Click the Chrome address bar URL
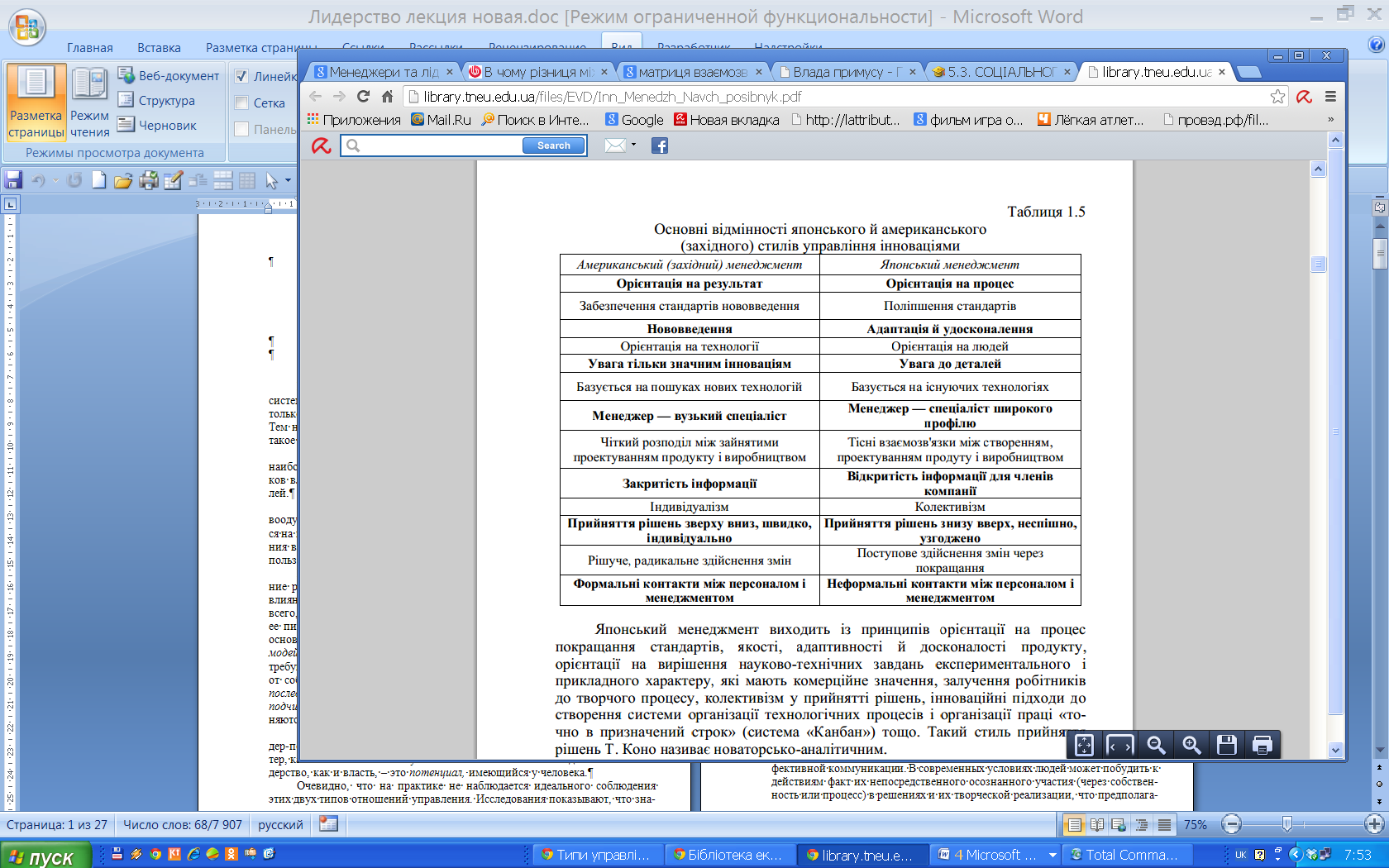 tap(613, 97)
